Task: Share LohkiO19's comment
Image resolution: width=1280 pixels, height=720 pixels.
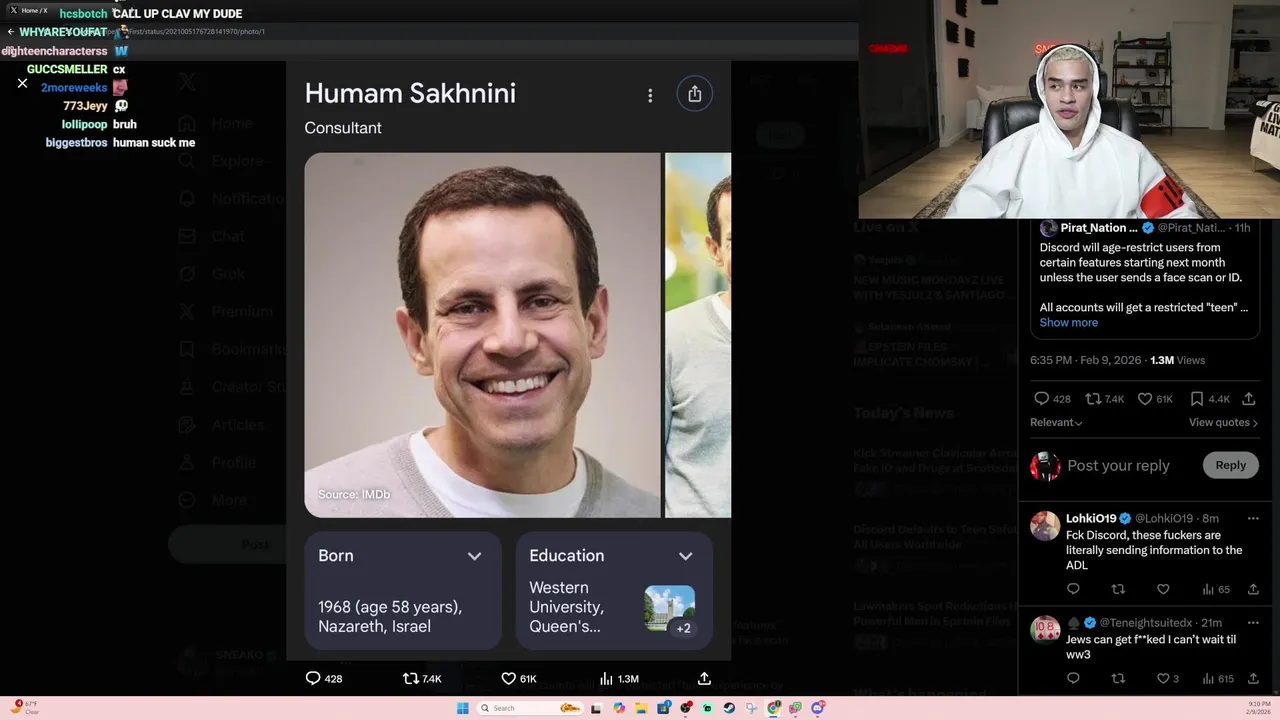Action: [1253, 590]
